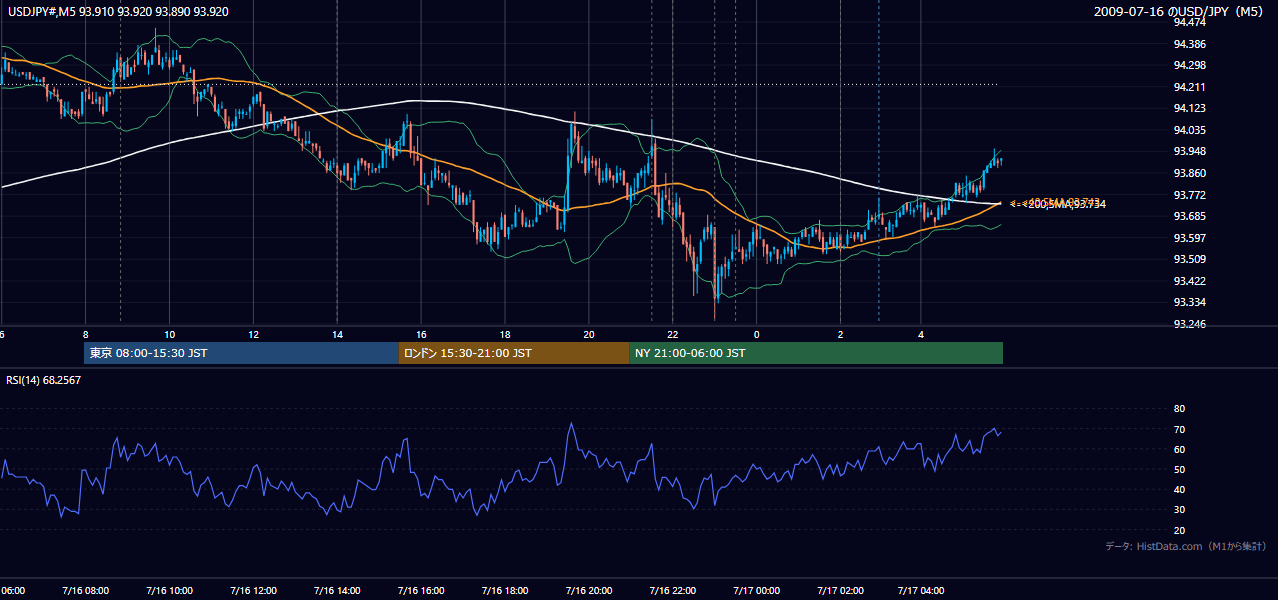1278x600 pixels.
Task: Click hour 10 on the price chart axis
Action: click(x=170, y=334)
